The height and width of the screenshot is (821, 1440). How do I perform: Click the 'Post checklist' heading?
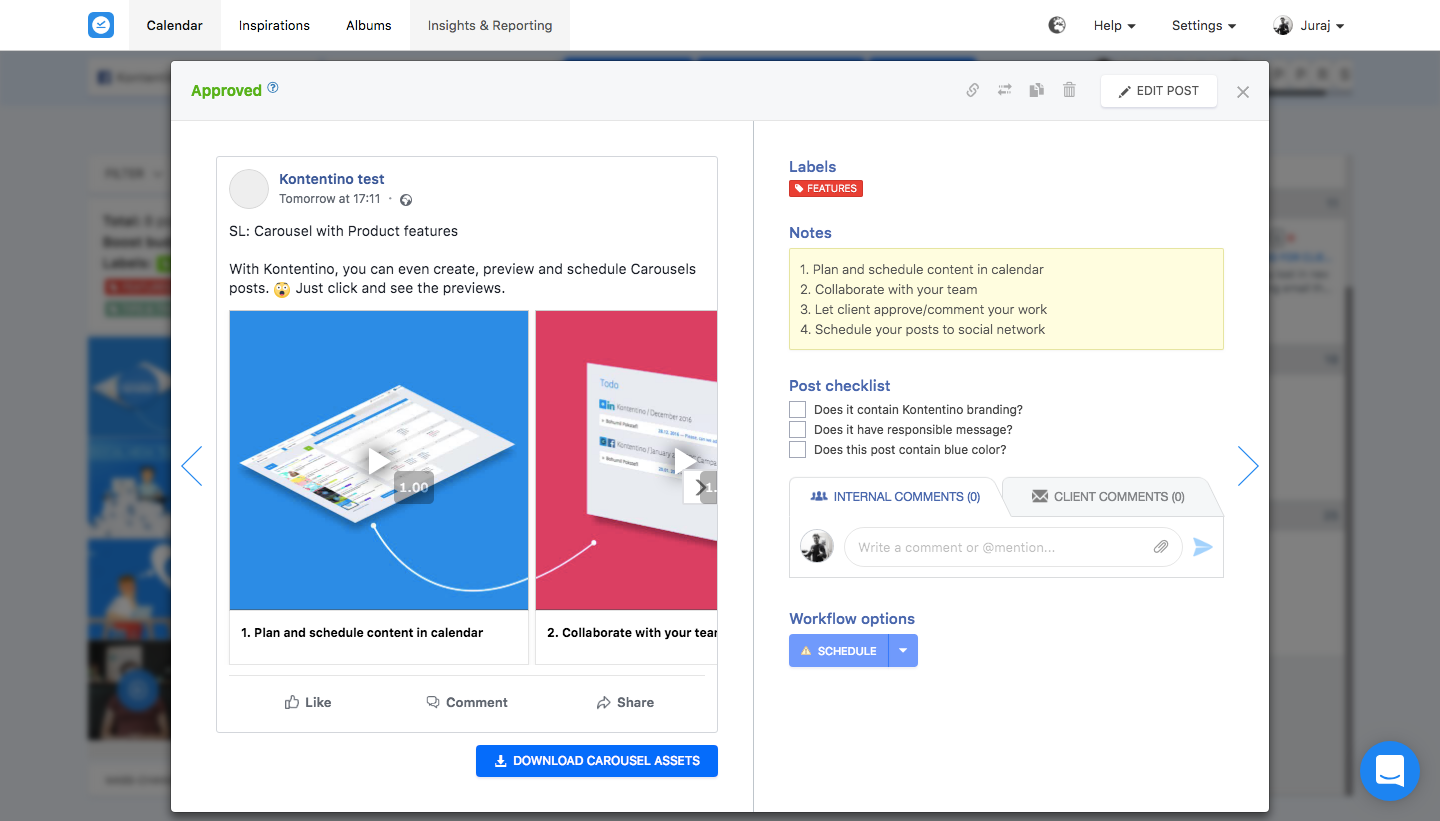point(839,386)
